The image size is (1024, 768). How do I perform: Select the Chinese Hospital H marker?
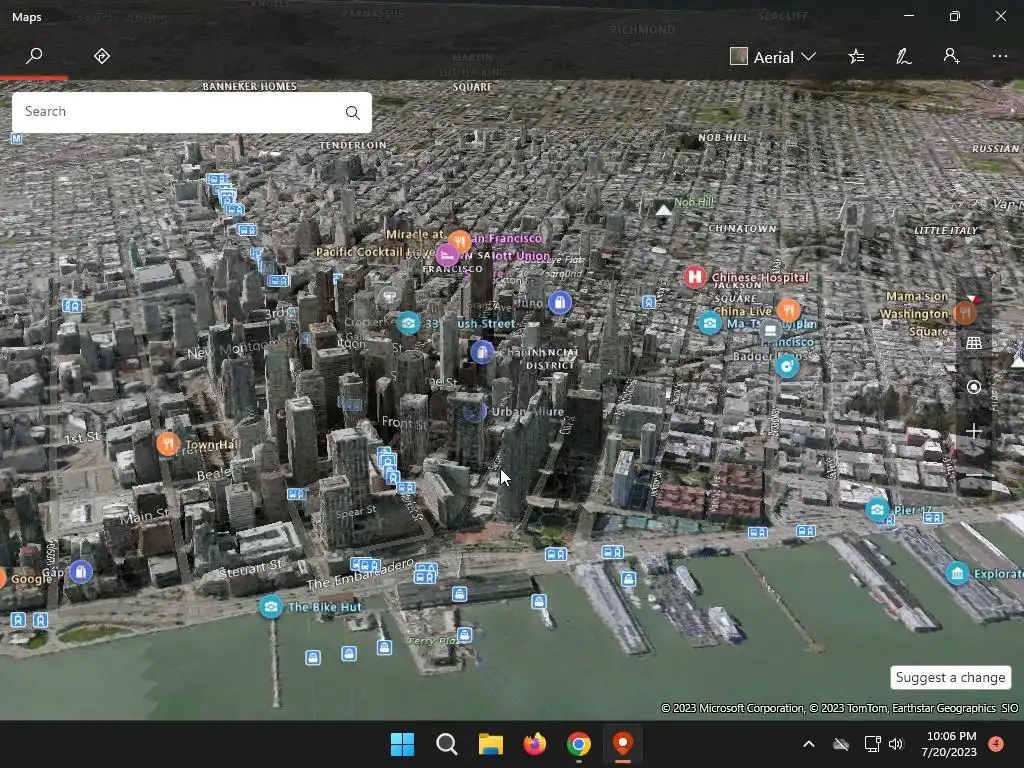695,277
